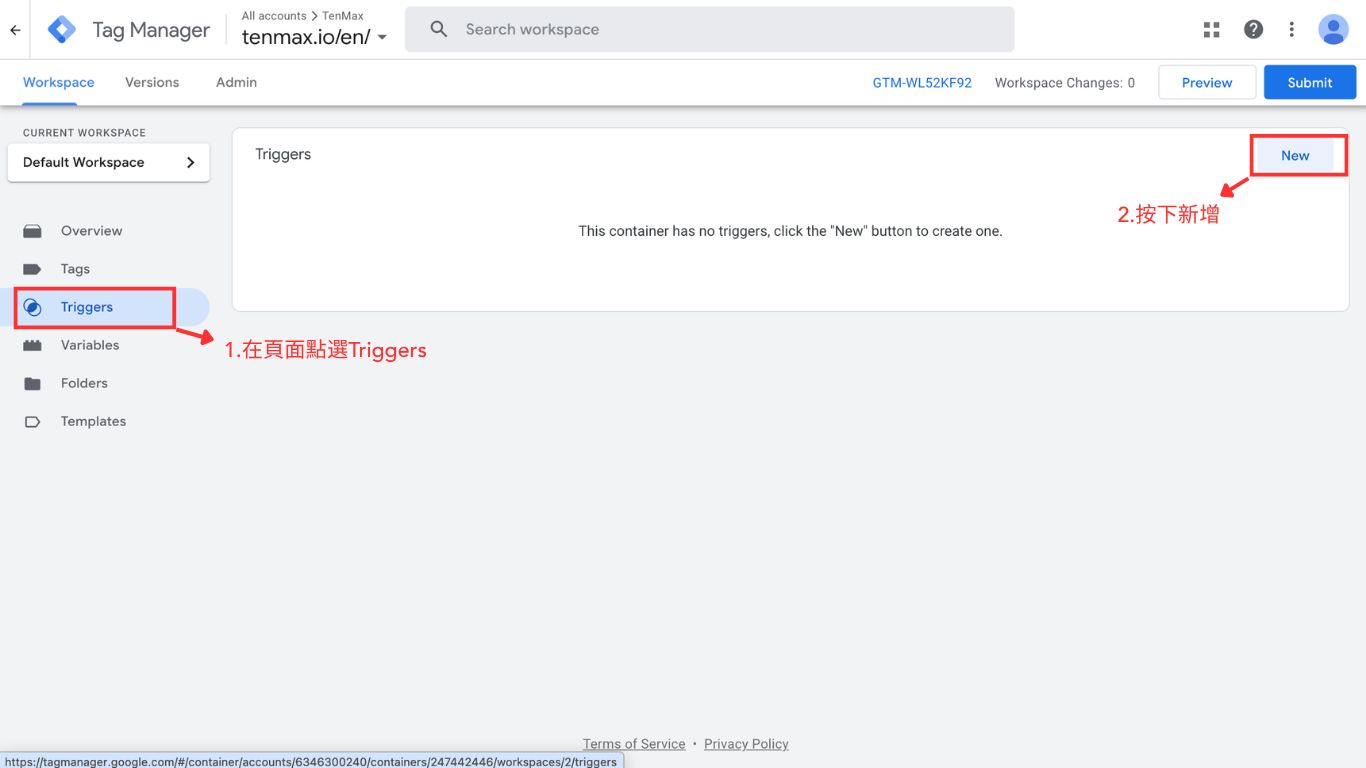Open the three-dot more options menu
This screenshot has height=768, width=1366.
click(1292, 30)
